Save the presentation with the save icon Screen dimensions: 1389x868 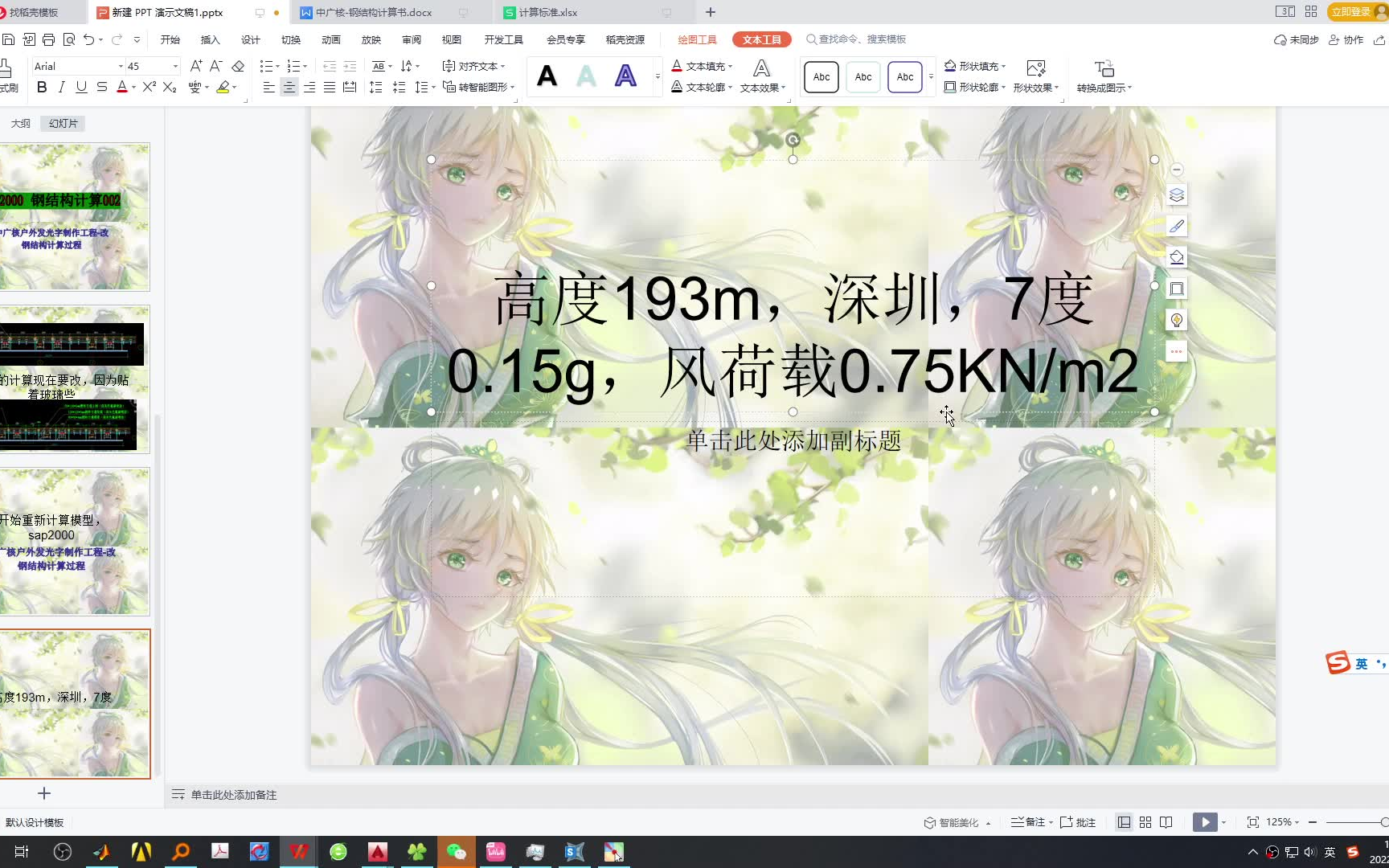[x=9, y=39]
